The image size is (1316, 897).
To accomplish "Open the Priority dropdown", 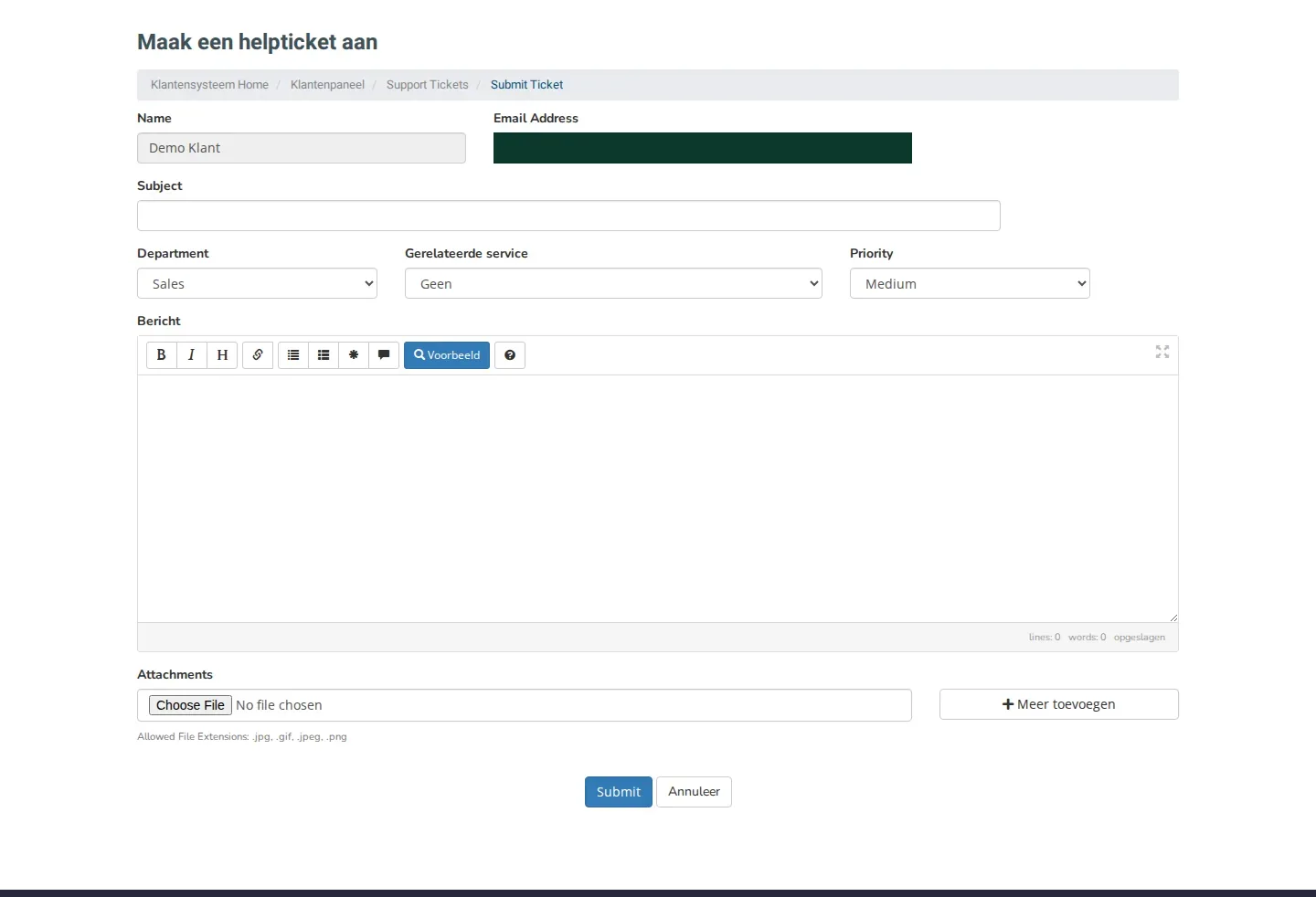I will pyautogui.click(x=970, y=283).
